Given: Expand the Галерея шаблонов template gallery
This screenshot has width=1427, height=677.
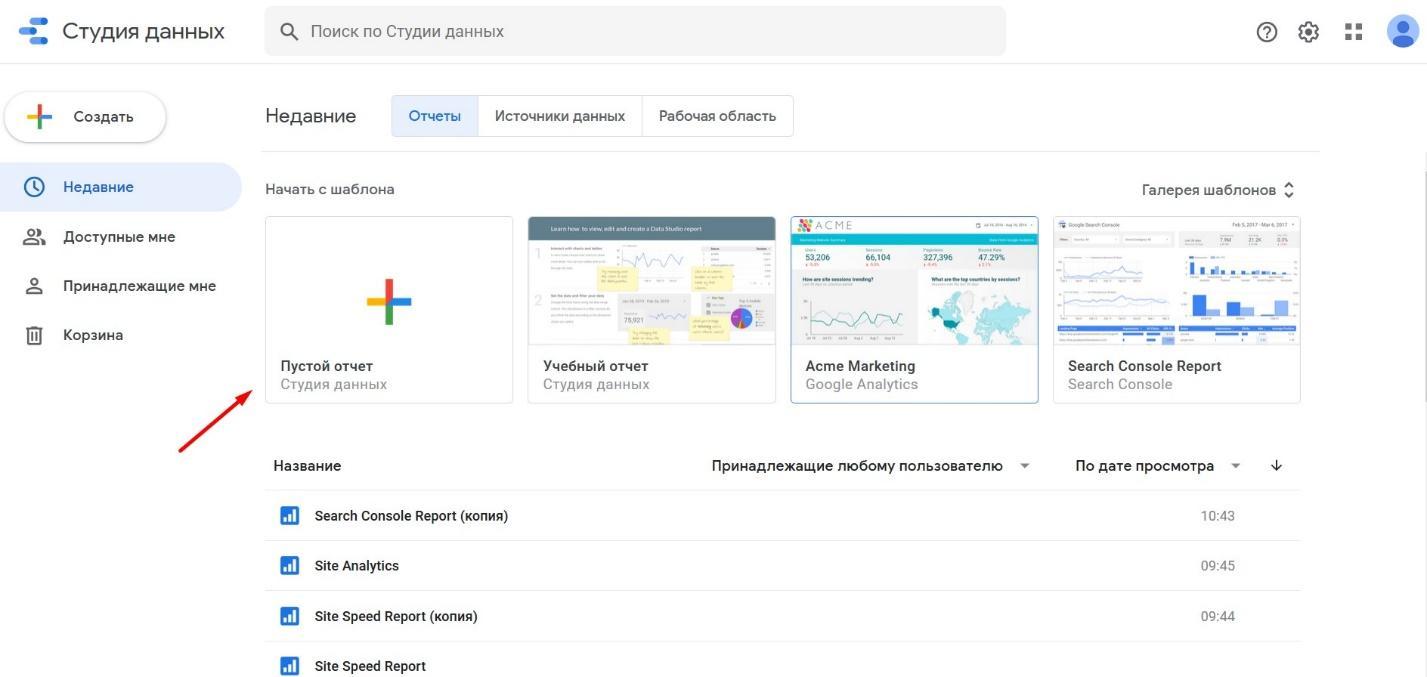Looking at the screenshot, I should pyautogui.click(x=1218, y=190).
